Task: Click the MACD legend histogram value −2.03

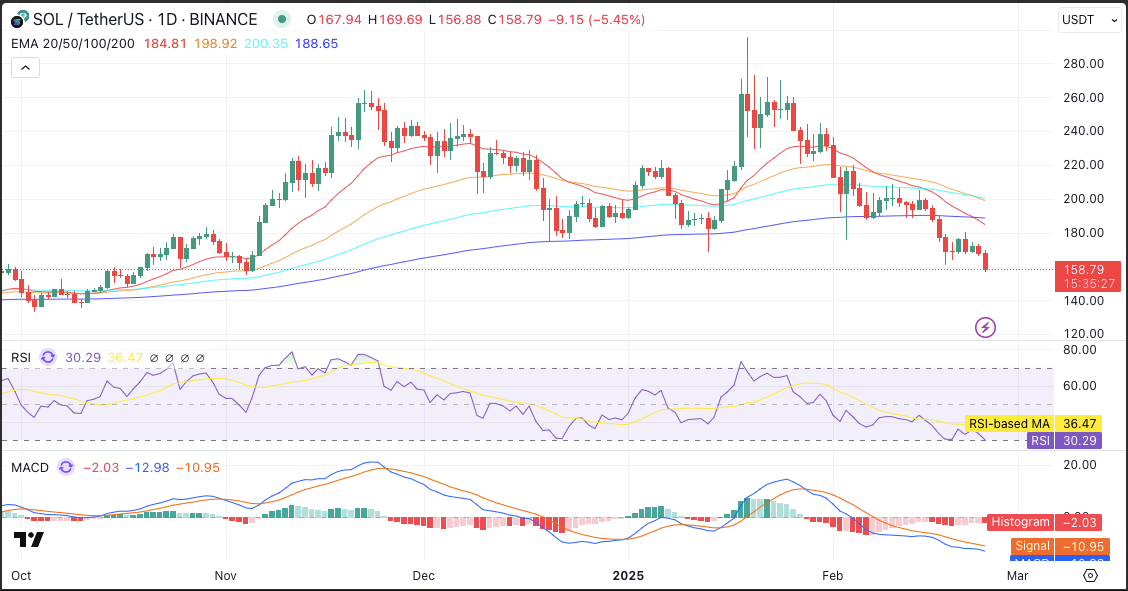Action: [101, 467]
